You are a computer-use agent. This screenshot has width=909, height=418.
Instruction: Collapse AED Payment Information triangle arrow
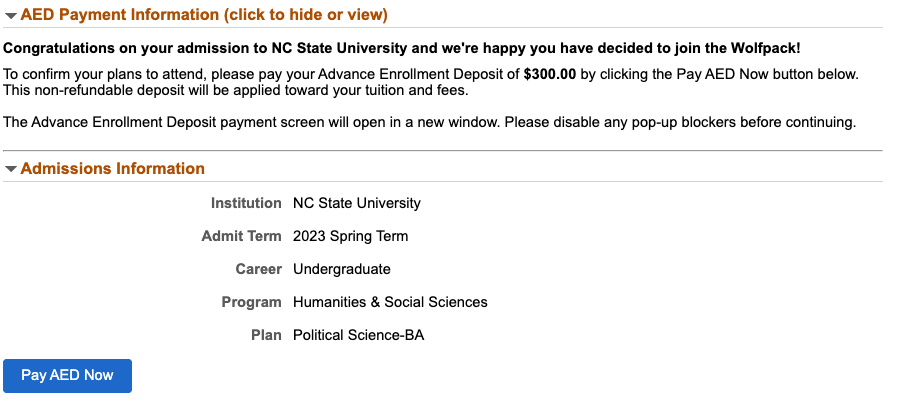click(x=11, y=16)
